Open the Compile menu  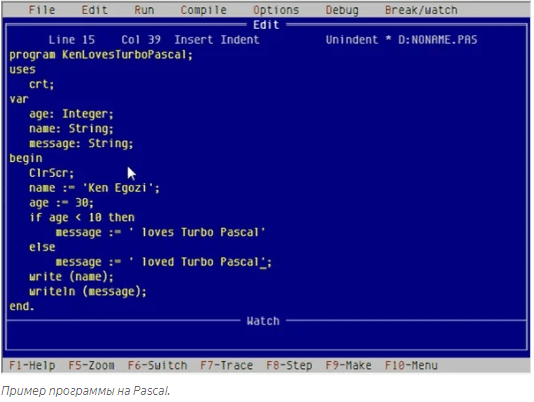[203, 10]
